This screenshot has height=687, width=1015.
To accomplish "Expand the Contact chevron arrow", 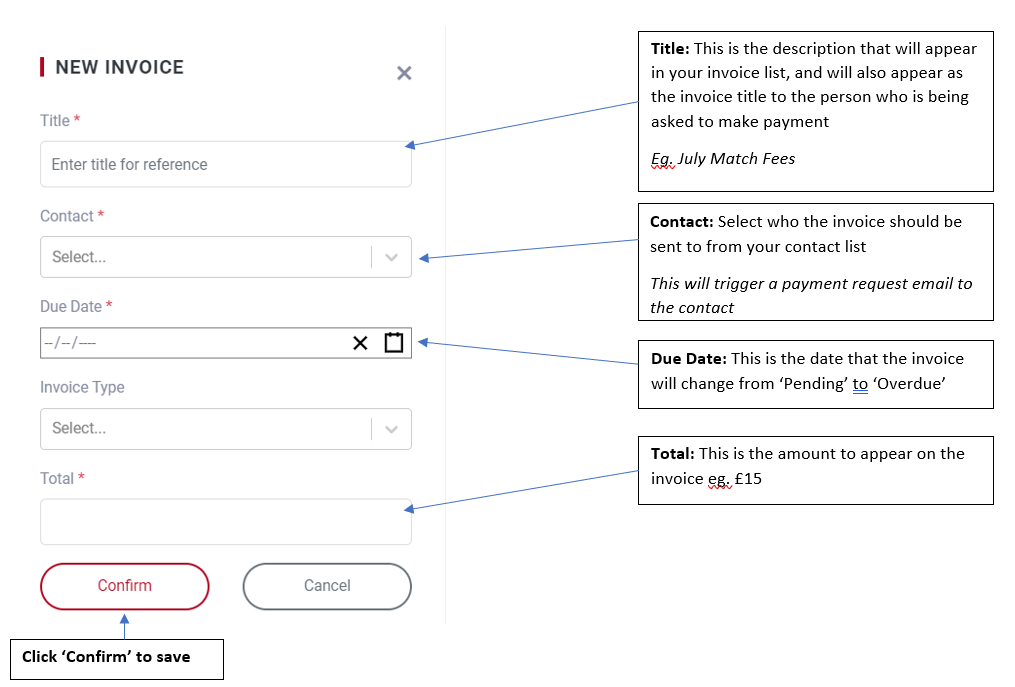I will [x=391, y=257].
